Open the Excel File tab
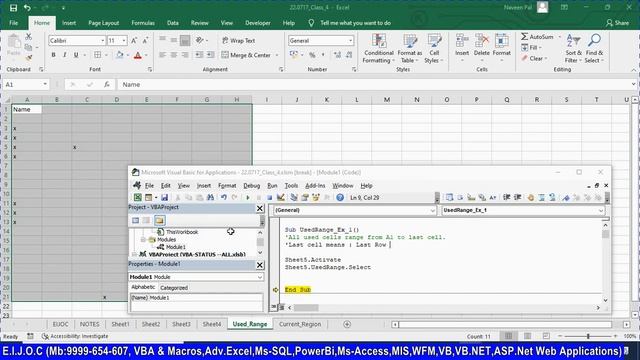 tap(13, 23)
